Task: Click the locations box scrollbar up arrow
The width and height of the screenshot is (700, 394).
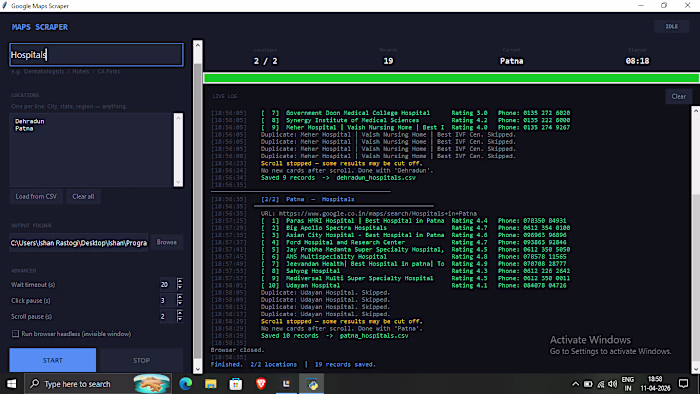Action: click(179, 118)
